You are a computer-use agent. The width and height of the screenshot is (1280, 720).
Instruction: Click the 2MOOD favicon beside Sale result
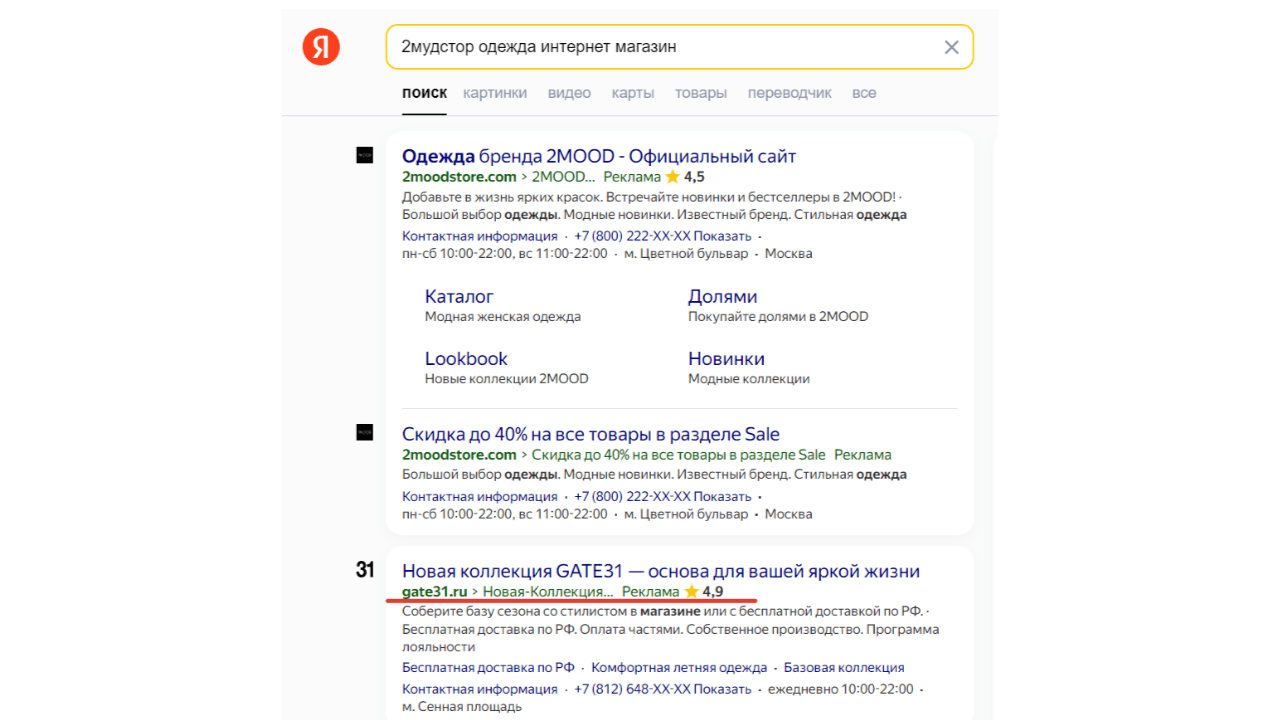pos(365,432)
